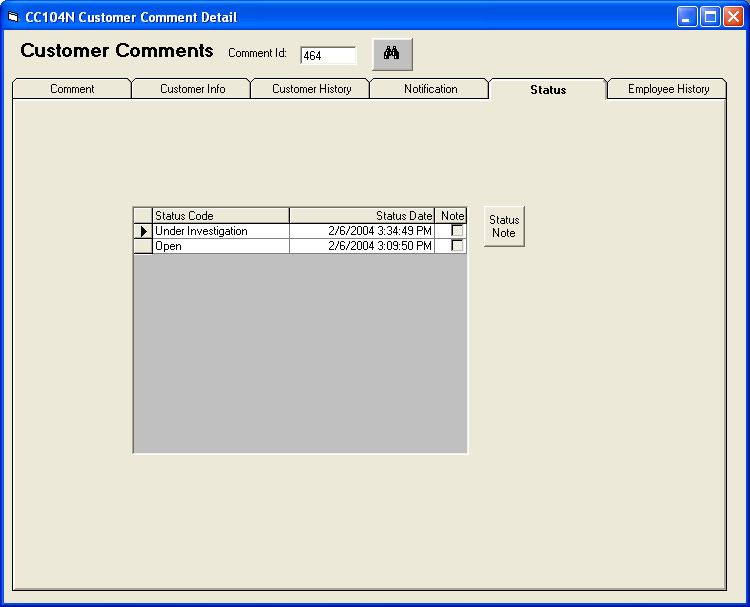
Task: Open the Customer Info tab
Action: tap(192, 89)
